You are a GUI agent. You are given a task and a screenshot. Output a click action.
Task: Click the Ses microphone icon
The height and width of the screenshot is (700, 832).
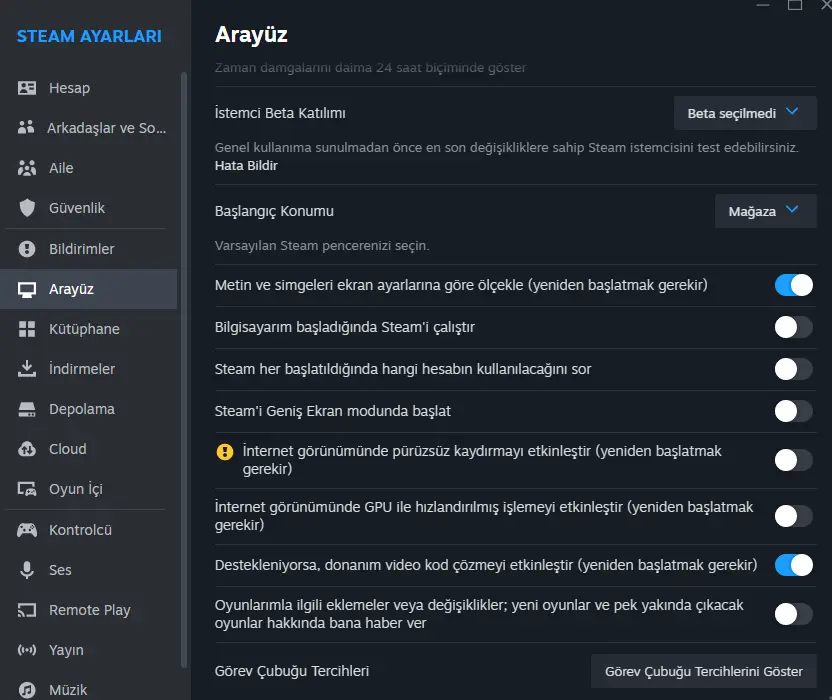[x=27, y=570]
